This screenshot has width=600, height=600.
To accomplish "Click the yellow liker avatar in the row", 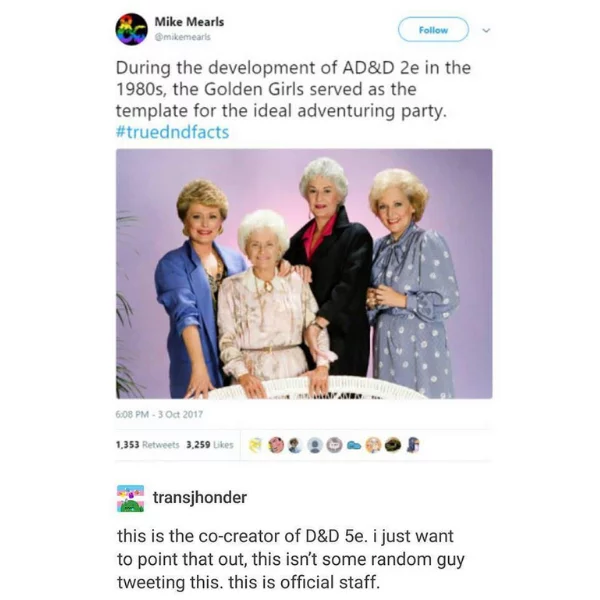I will (x=255, y=445).
